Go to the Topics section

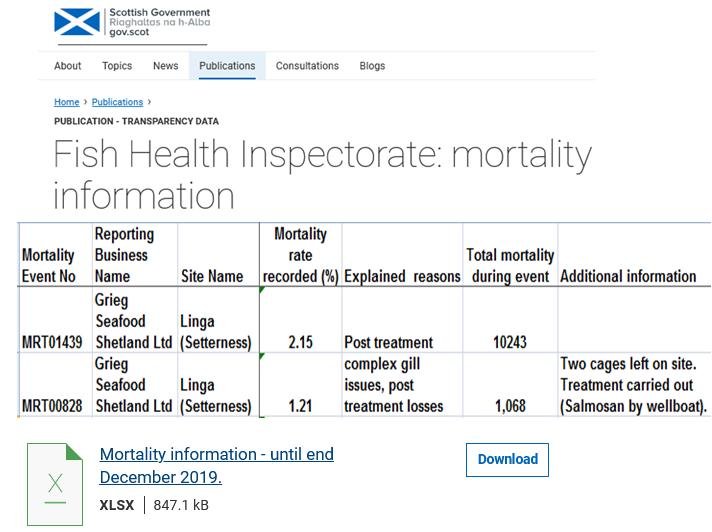pyautogui.click(x=117, y=66)
